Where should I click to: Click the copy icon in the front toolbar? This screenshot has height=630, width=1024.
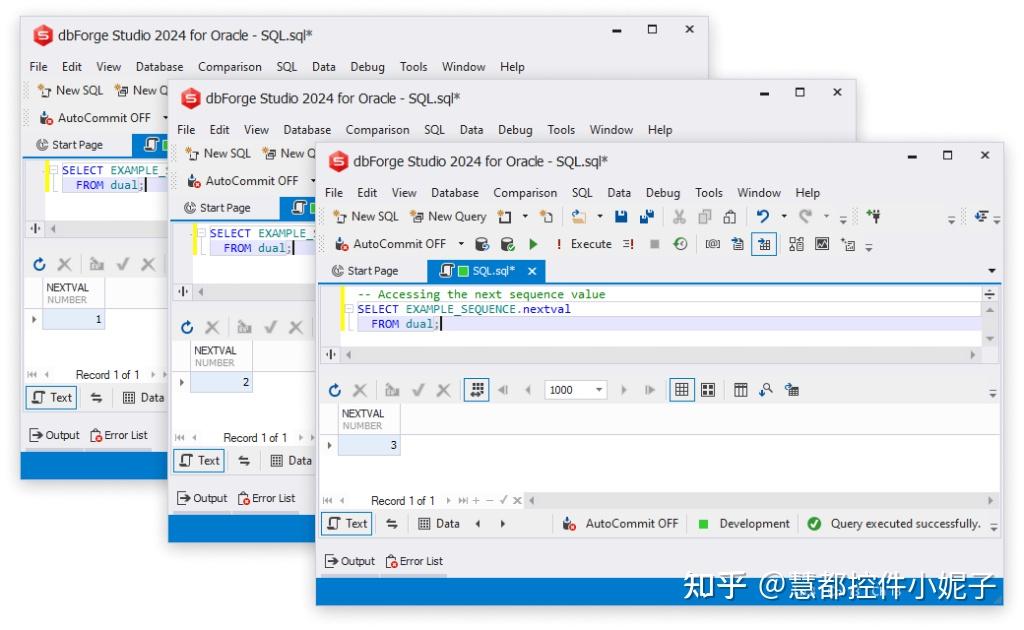(705, 217)
